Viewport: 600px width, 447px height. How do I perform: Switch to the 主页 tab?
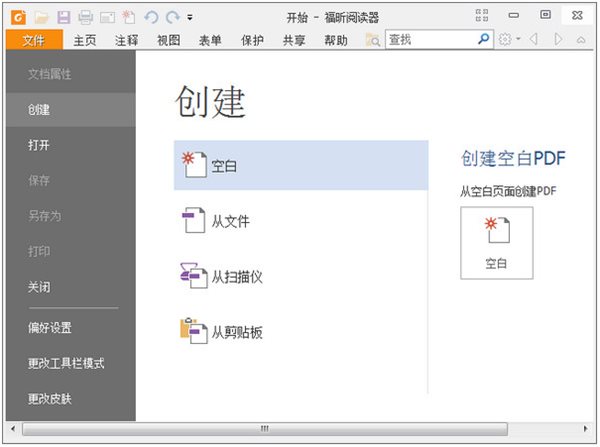[85, 40]
